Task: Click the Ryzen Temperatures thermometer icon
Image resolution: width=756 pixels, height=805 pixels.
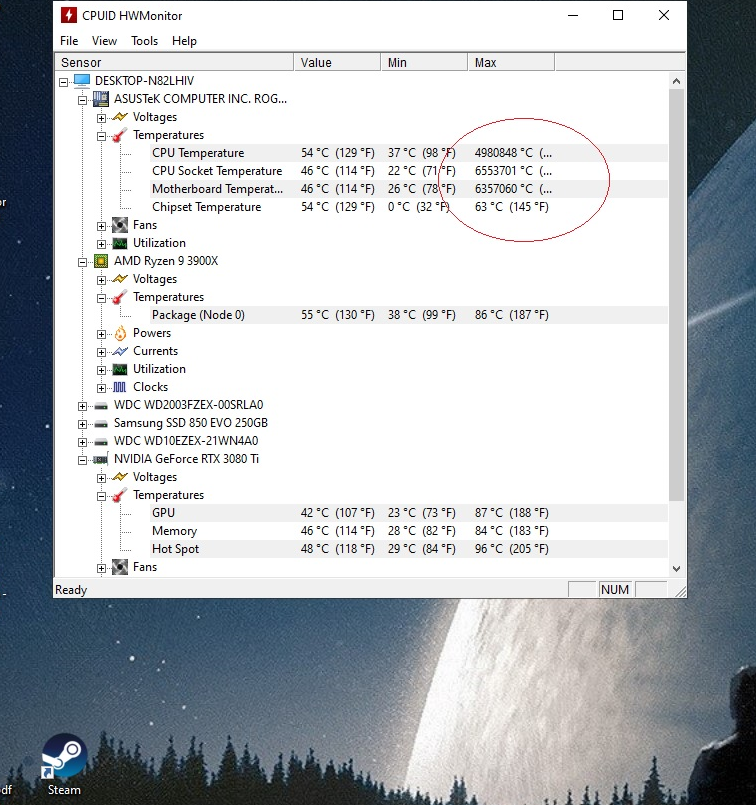Action: point(120,297)
